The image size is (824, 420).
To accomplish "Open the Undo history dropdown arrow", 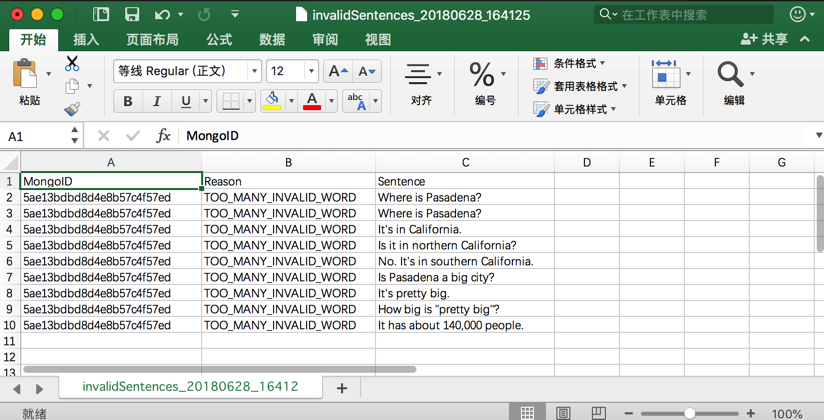I will coord(181,14).
